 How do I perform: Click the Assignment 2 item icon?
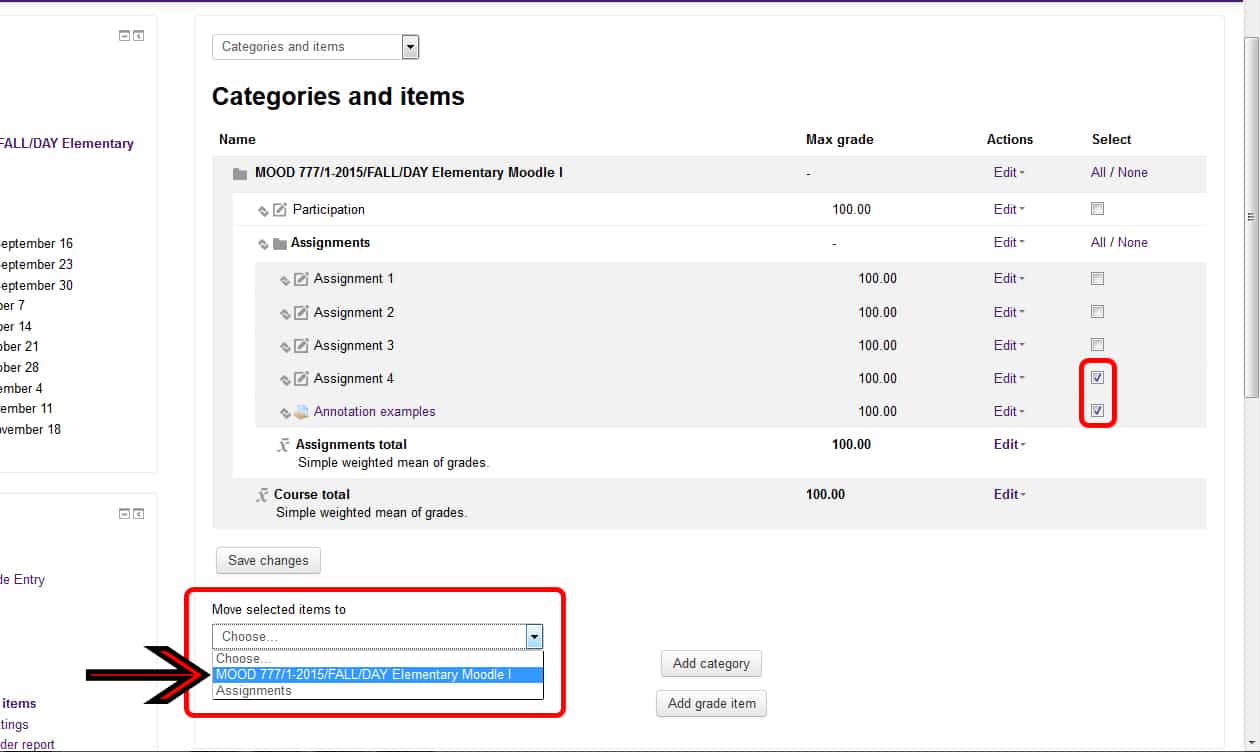301,313
